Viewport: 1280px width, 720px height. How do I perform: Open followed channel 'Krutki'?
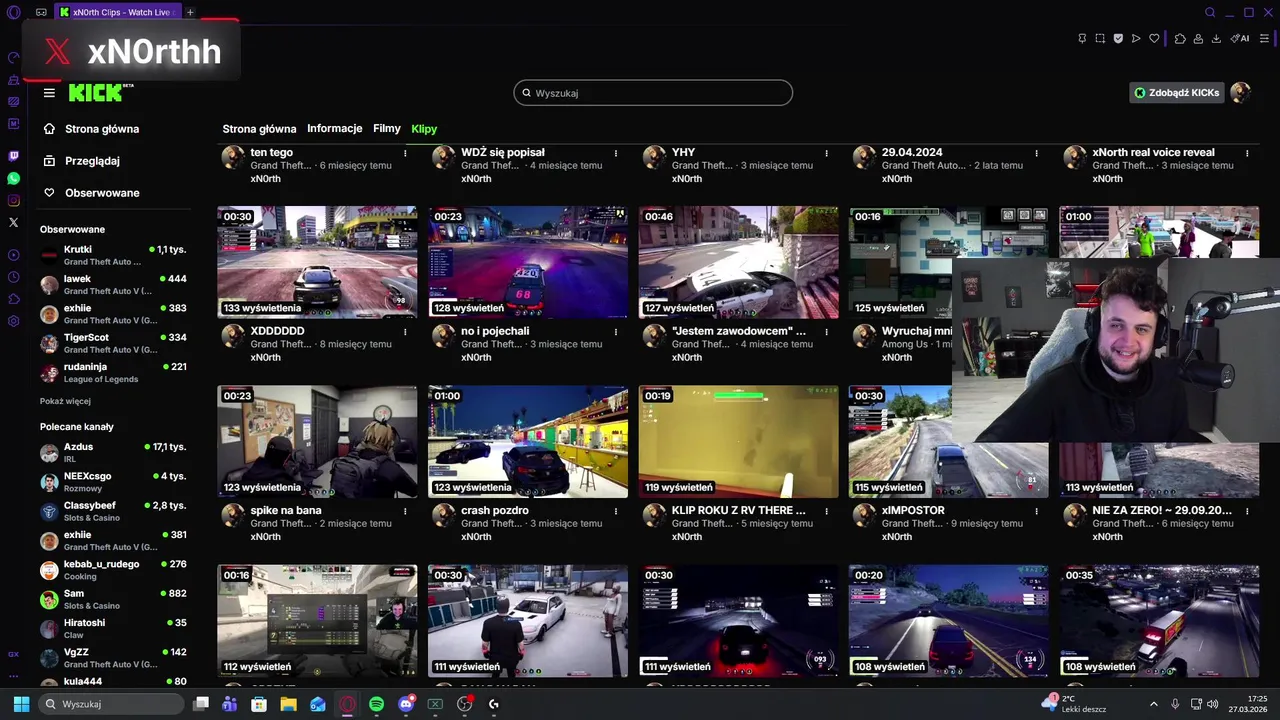pos(113,255)
